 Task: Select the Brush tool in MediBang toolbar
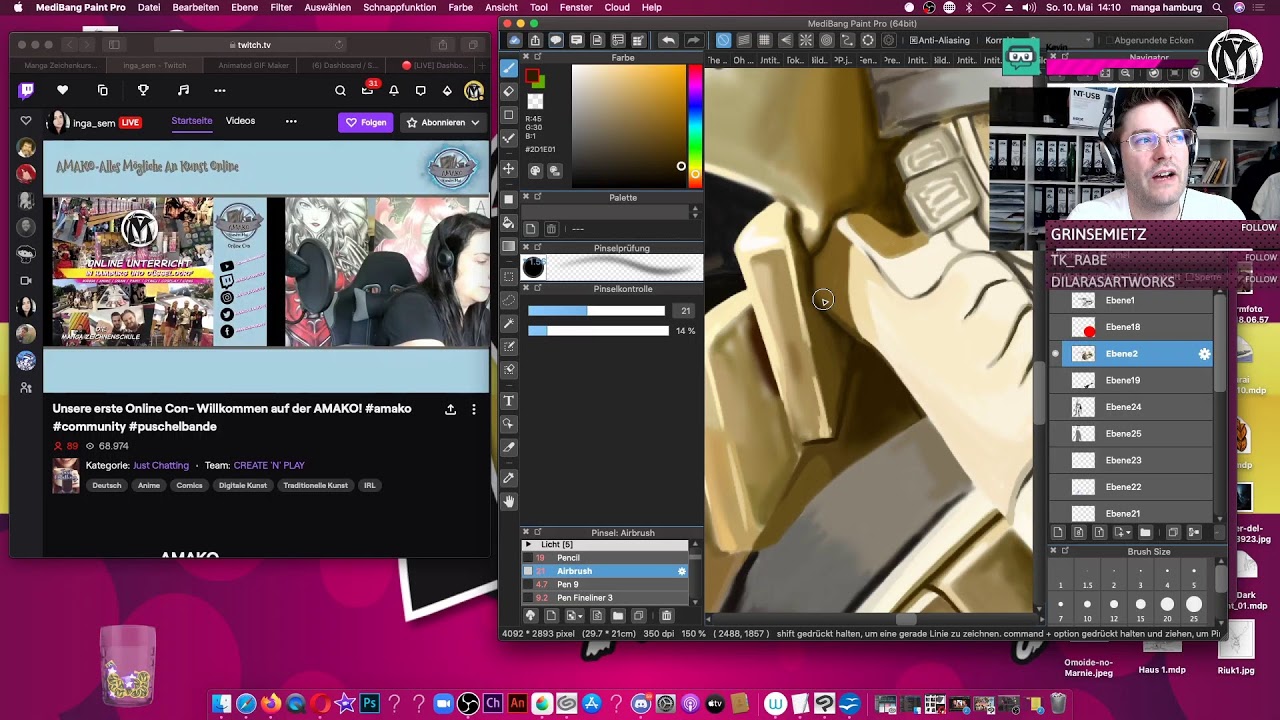click(509, 68)
